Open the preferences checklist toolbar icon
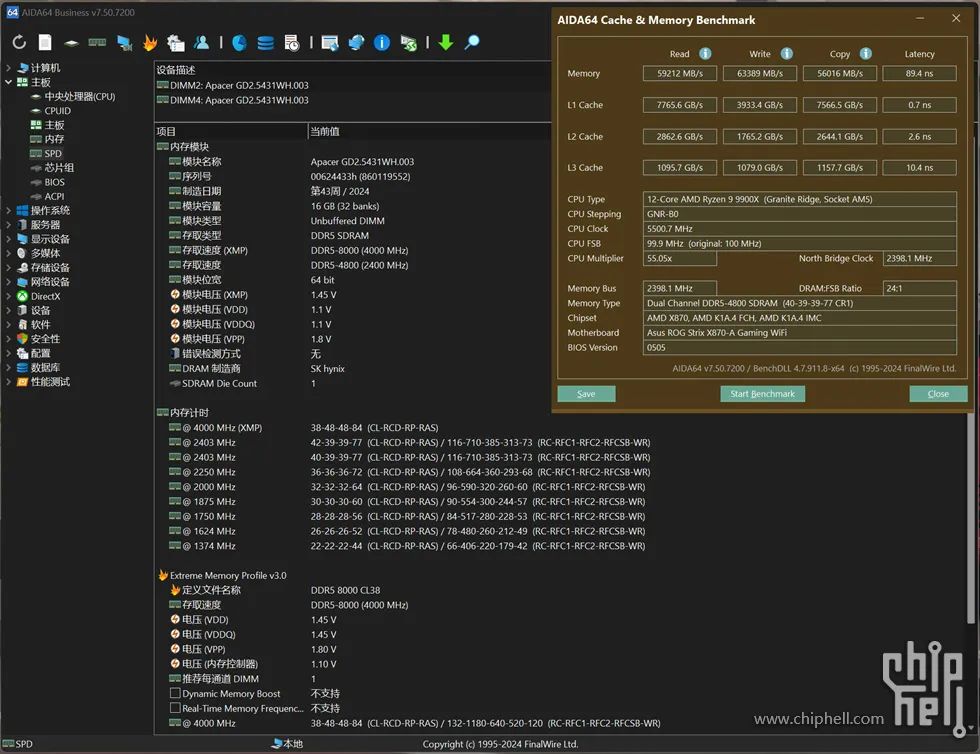Image resolution: width=980 pixels, height=754 pixels. [176, 43]
